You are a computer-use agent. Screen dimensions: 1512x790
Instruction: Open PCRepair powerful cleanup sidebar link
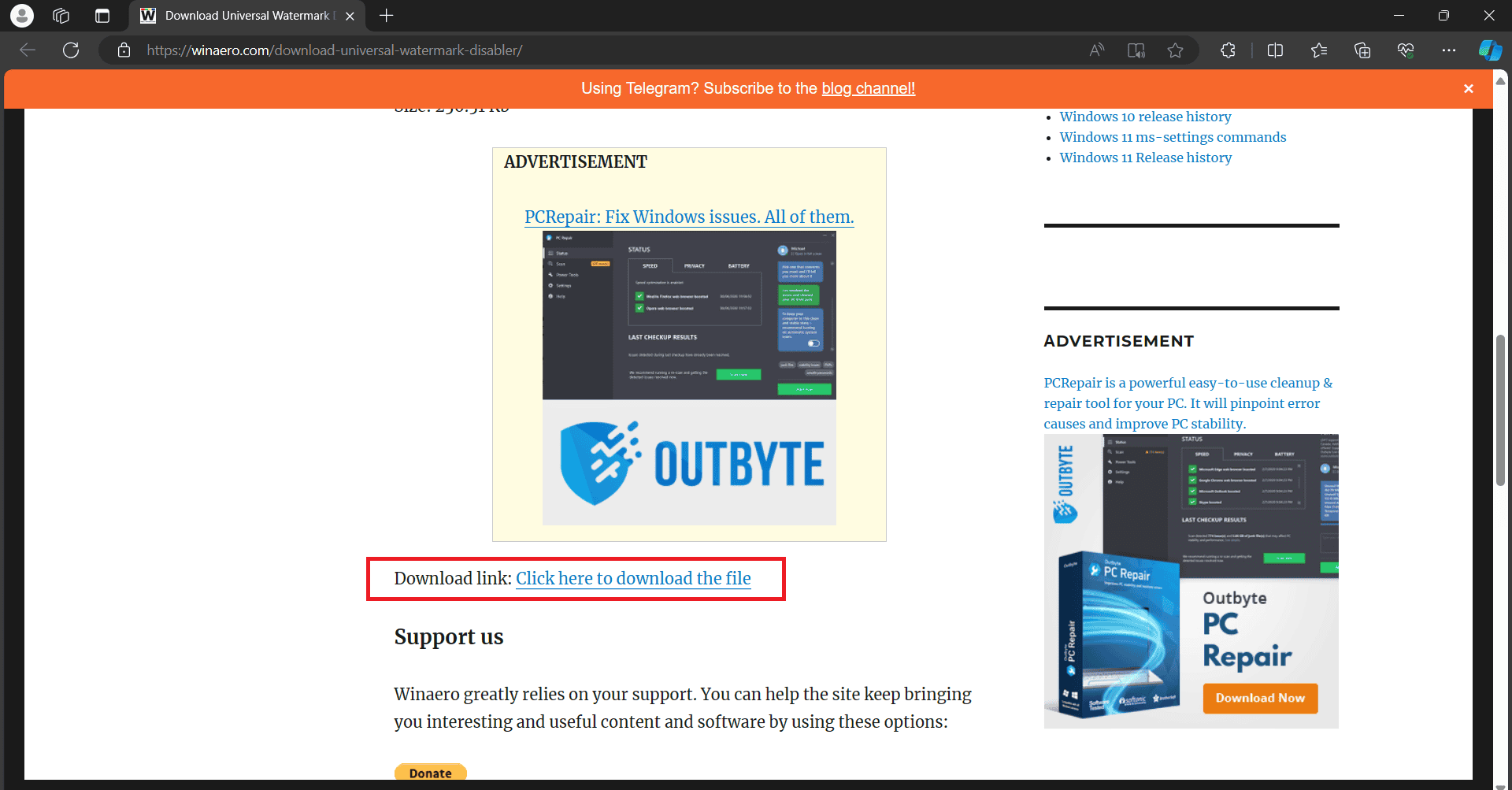tap(1188, 403)
